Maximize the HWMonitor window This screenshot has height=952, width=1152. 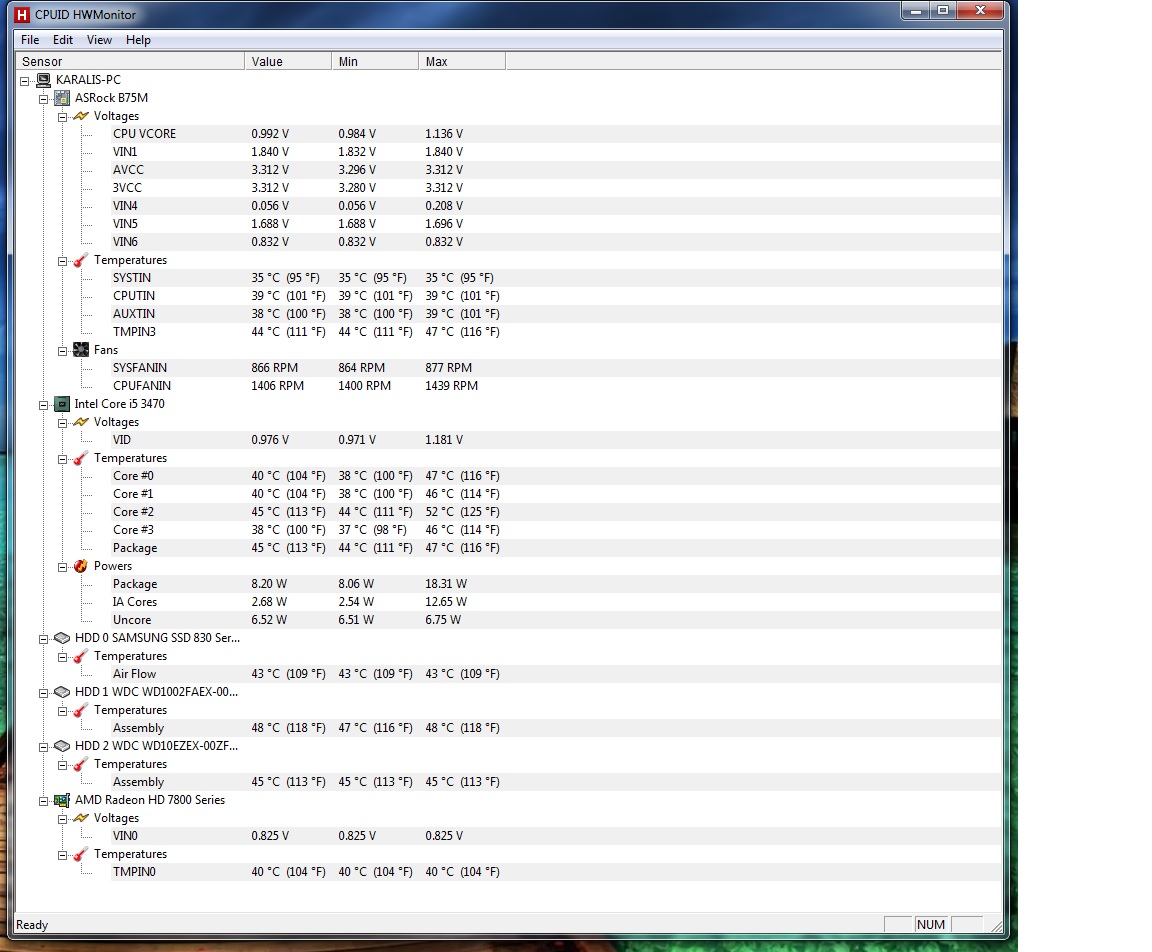[943, 10]
